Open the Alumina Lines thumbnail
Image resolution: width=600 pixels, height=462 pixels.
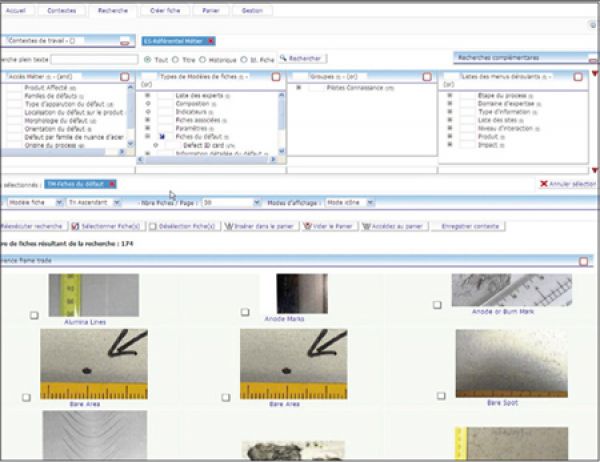click(x=94, y=295)
